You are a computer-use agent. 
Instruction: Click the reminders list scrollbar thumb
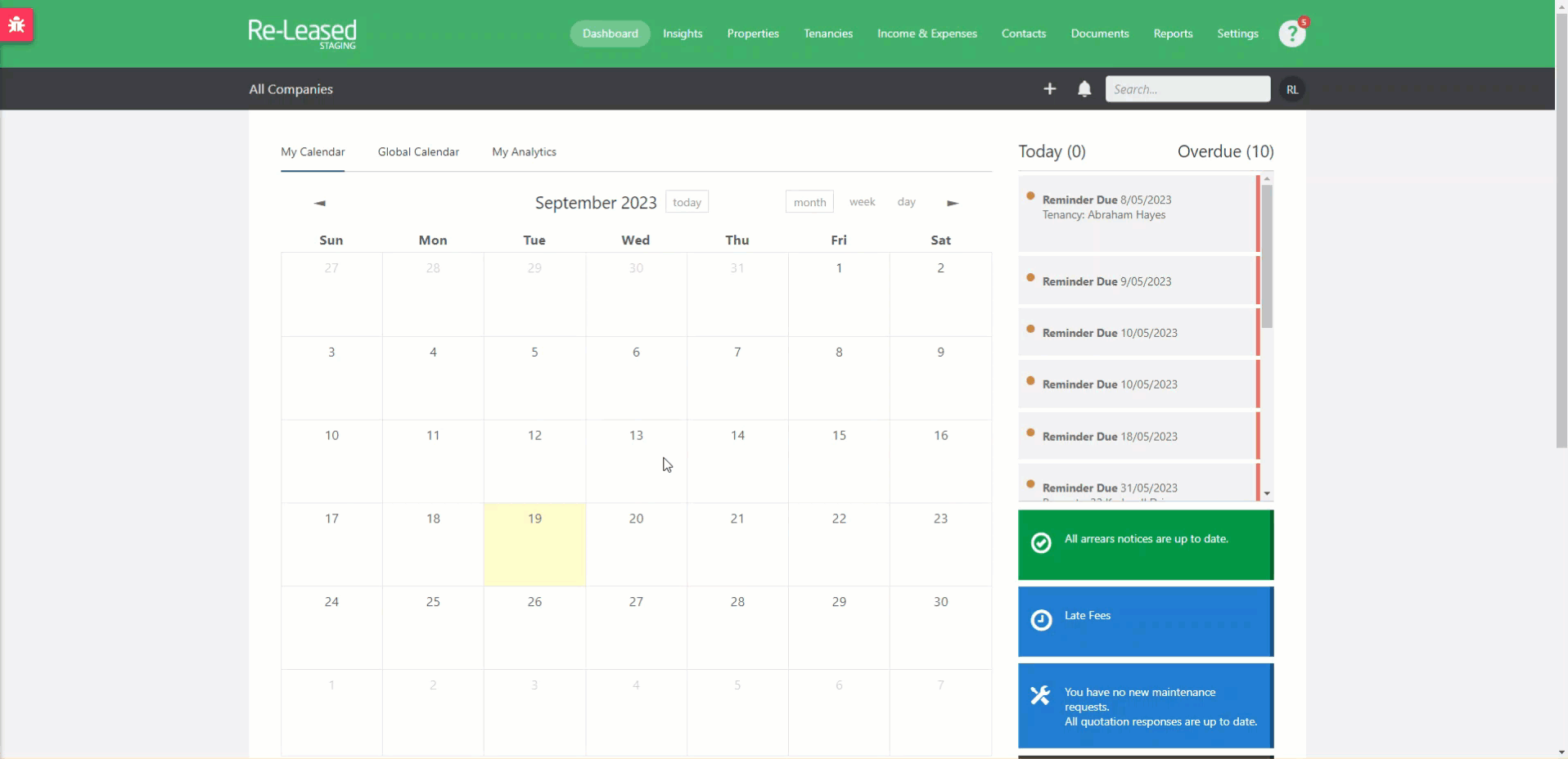[1267, 256]
